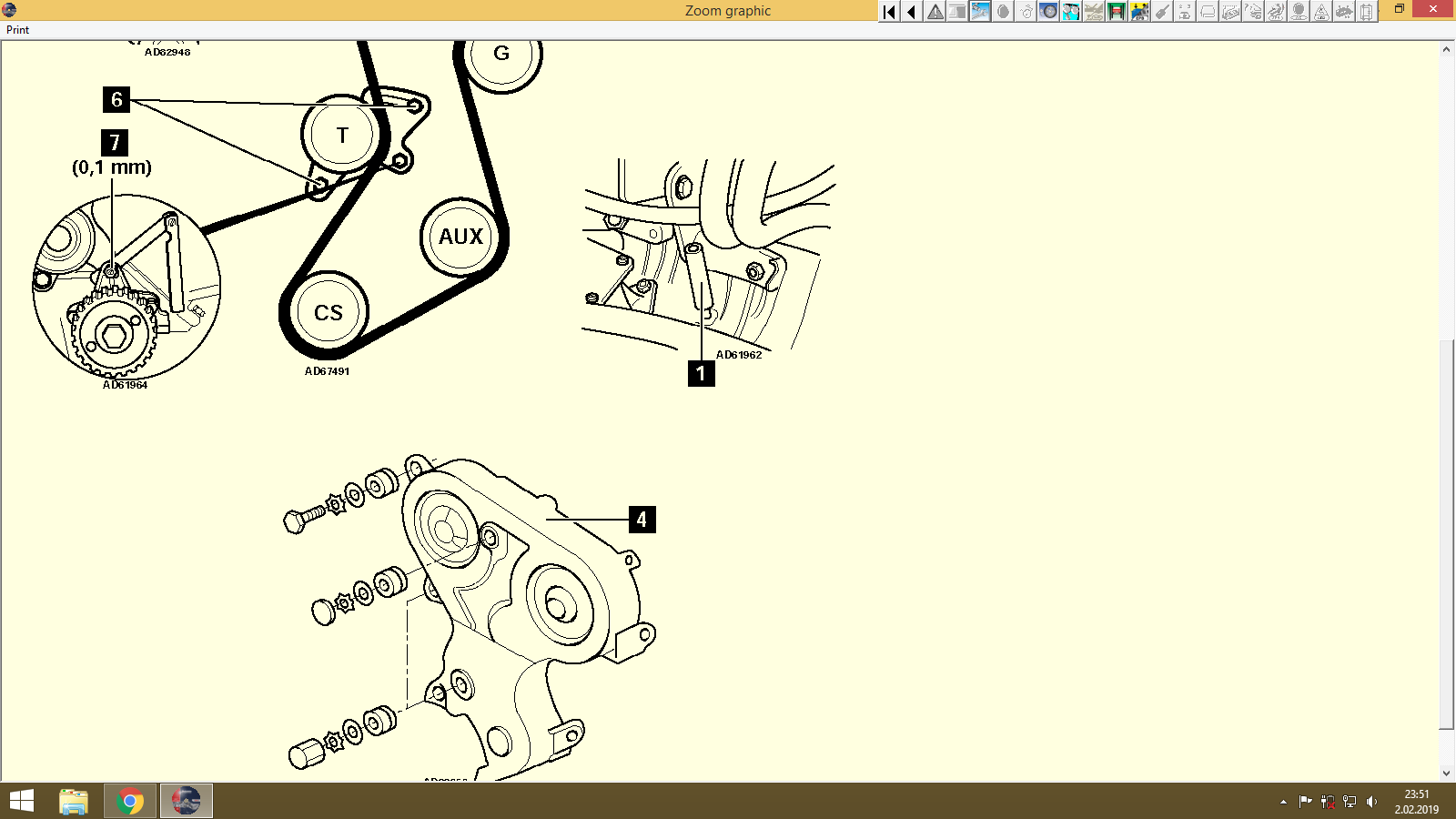
Task: Open the network status flyout
Action: pos(1349,802)
